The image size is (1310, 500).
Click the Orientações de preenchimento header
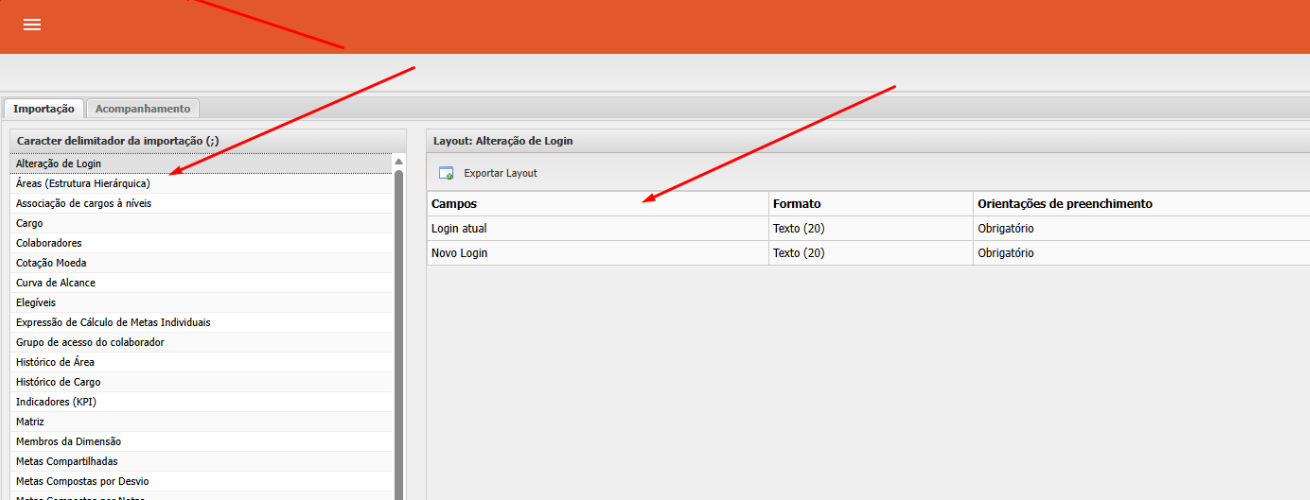click(x=1064, y=204)
